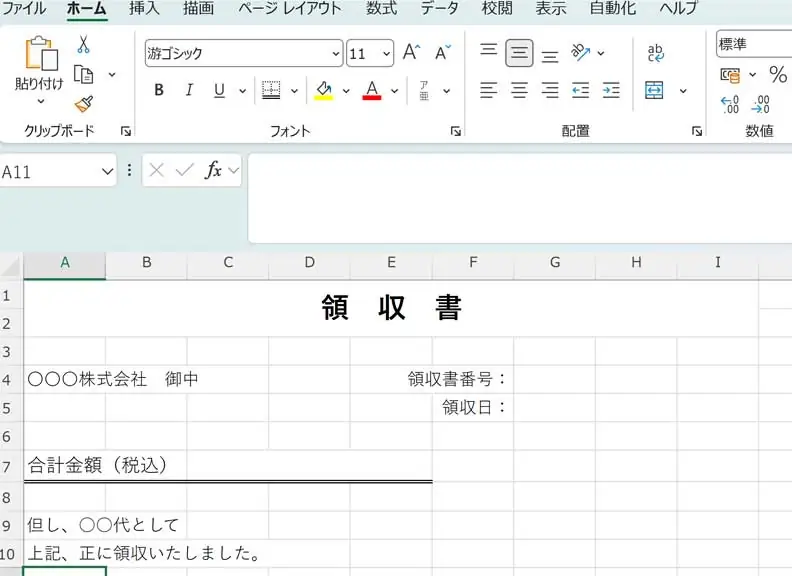Click the Cut scissors icon
The height and width of the screenshot is (576, 792).
[83, 44]
